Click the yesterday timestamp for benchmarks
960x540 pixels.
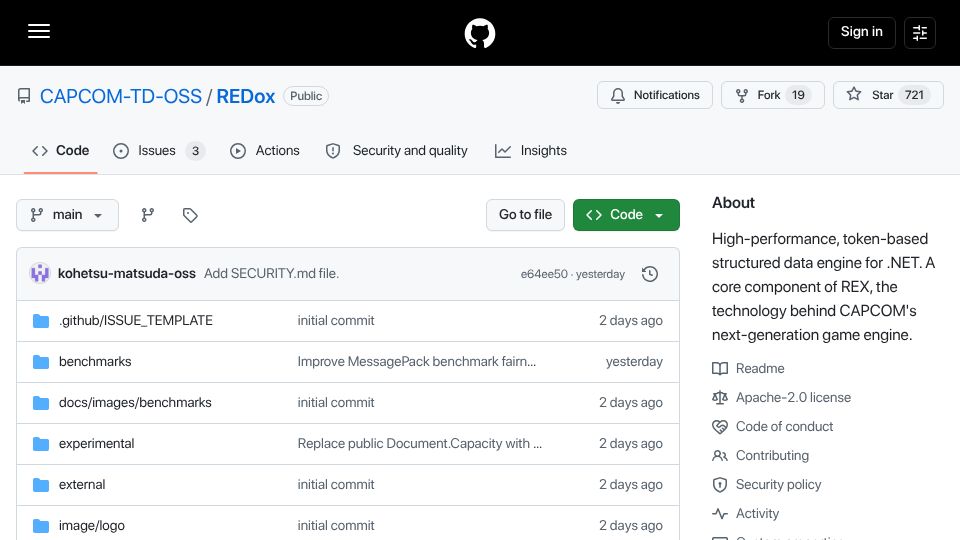(x=634, y=362)
